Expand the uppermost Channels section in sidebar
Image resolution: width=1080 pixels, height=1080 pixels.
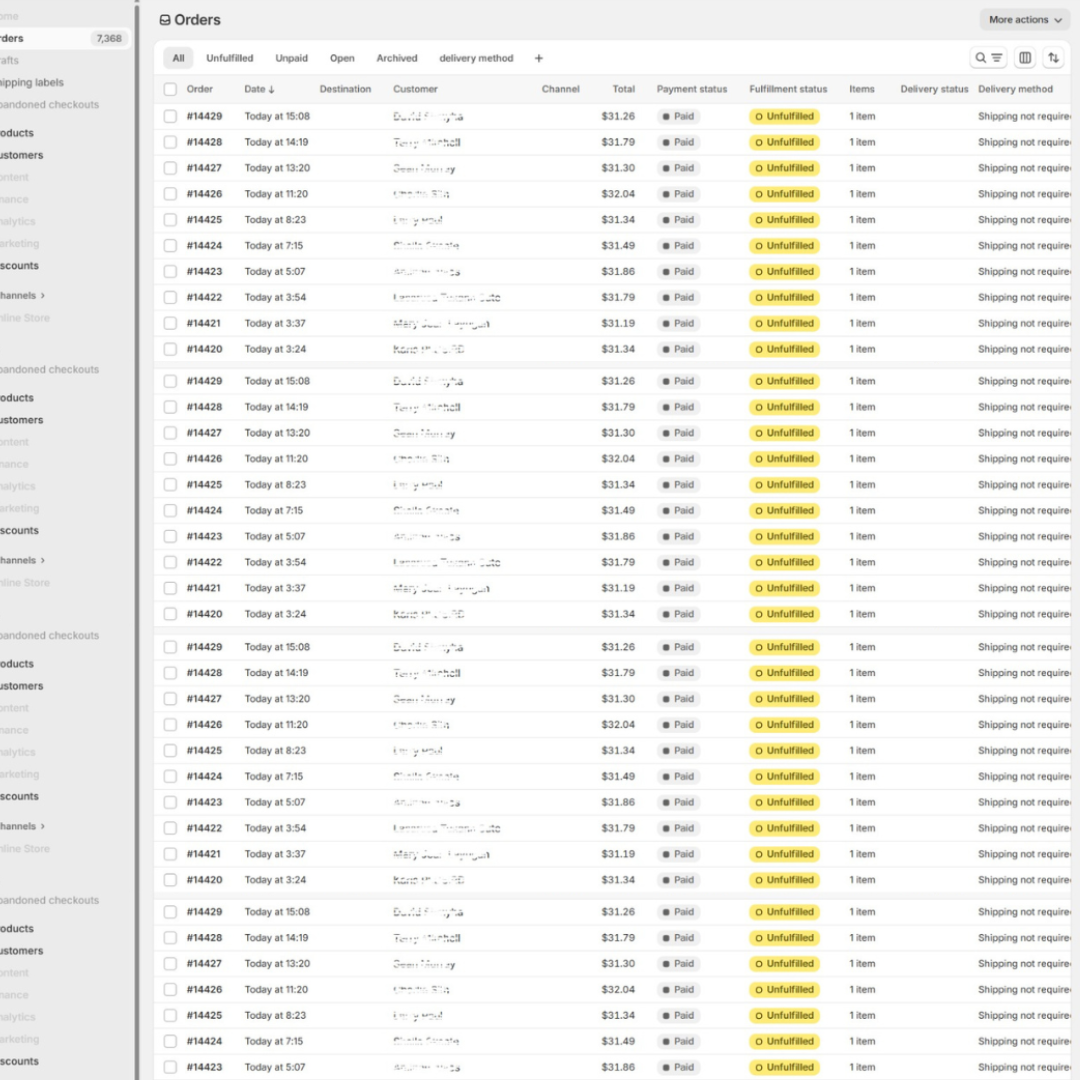[x=22, y=296]
